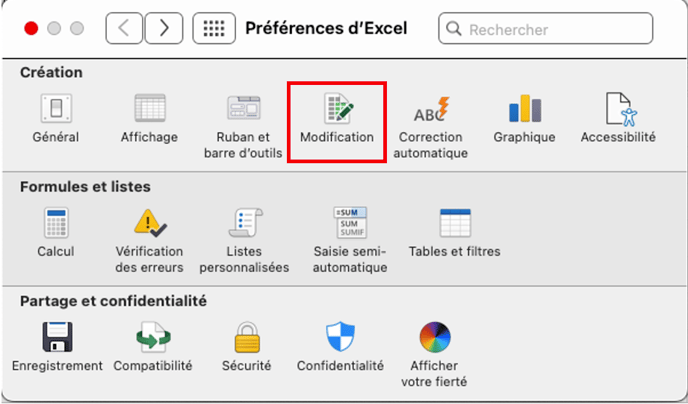Open Ruban et barre d'outils settings
The height and width of the screenshot is (404, 688).
click(243, 108)
